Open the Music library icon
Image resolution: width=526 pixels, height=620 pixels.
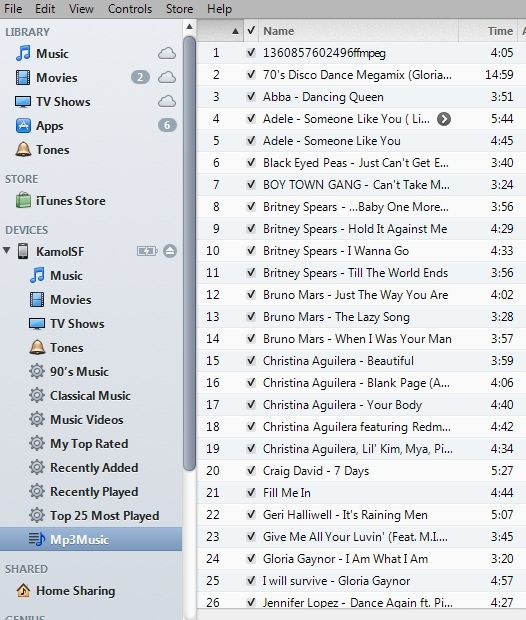pos(23,53)
